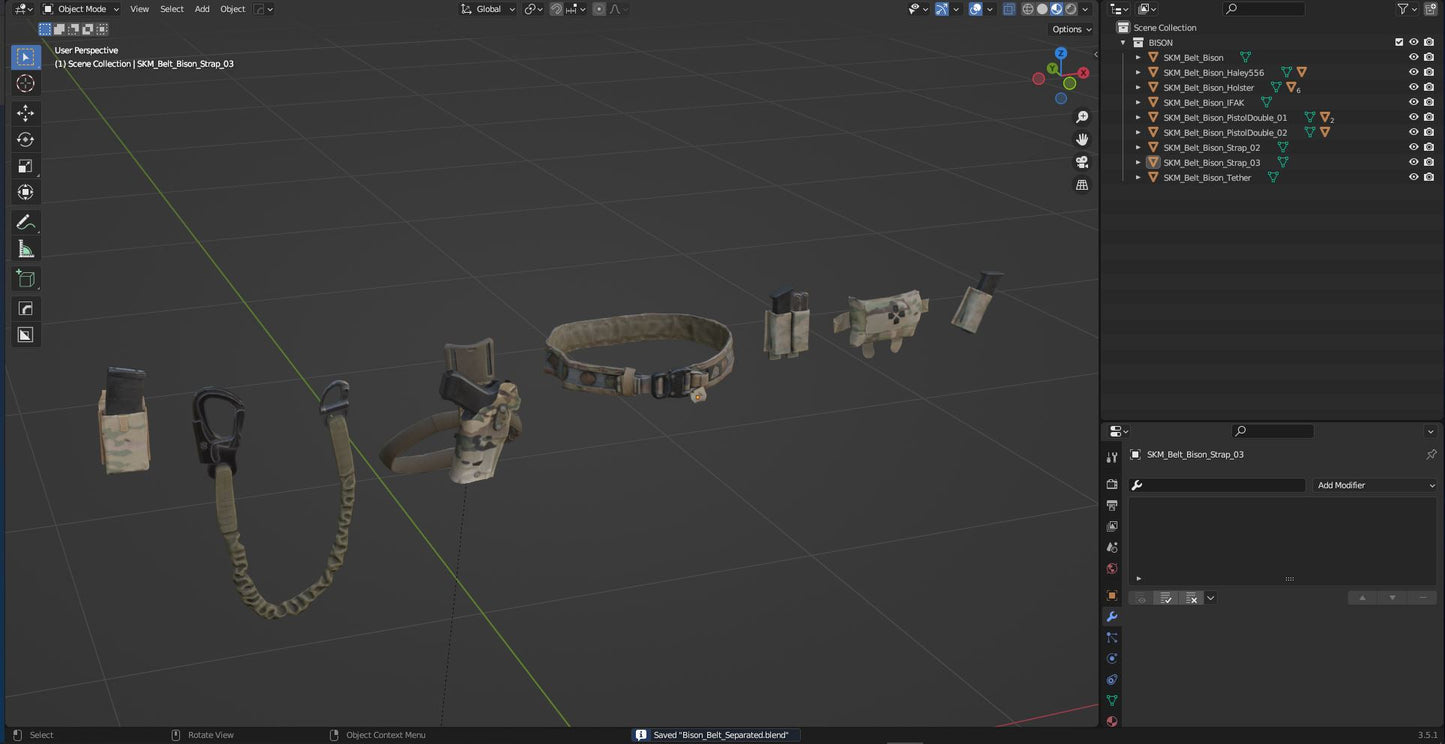1445x744 pixels.
Task: Uncheck the BISON collection checkbox
Action: (x=1398, y=42)
